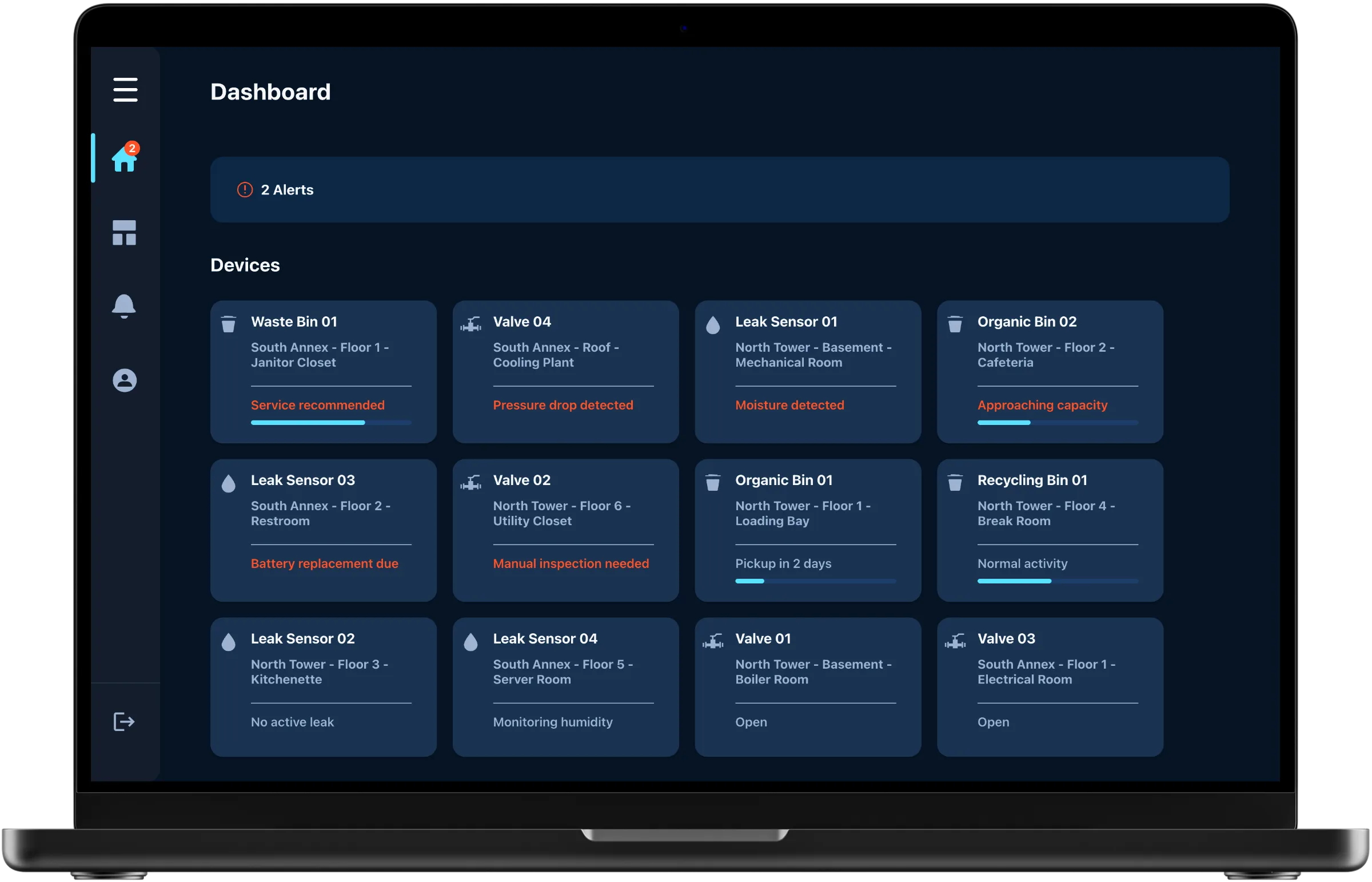Open the hamburger menu icon

(125, 90)
